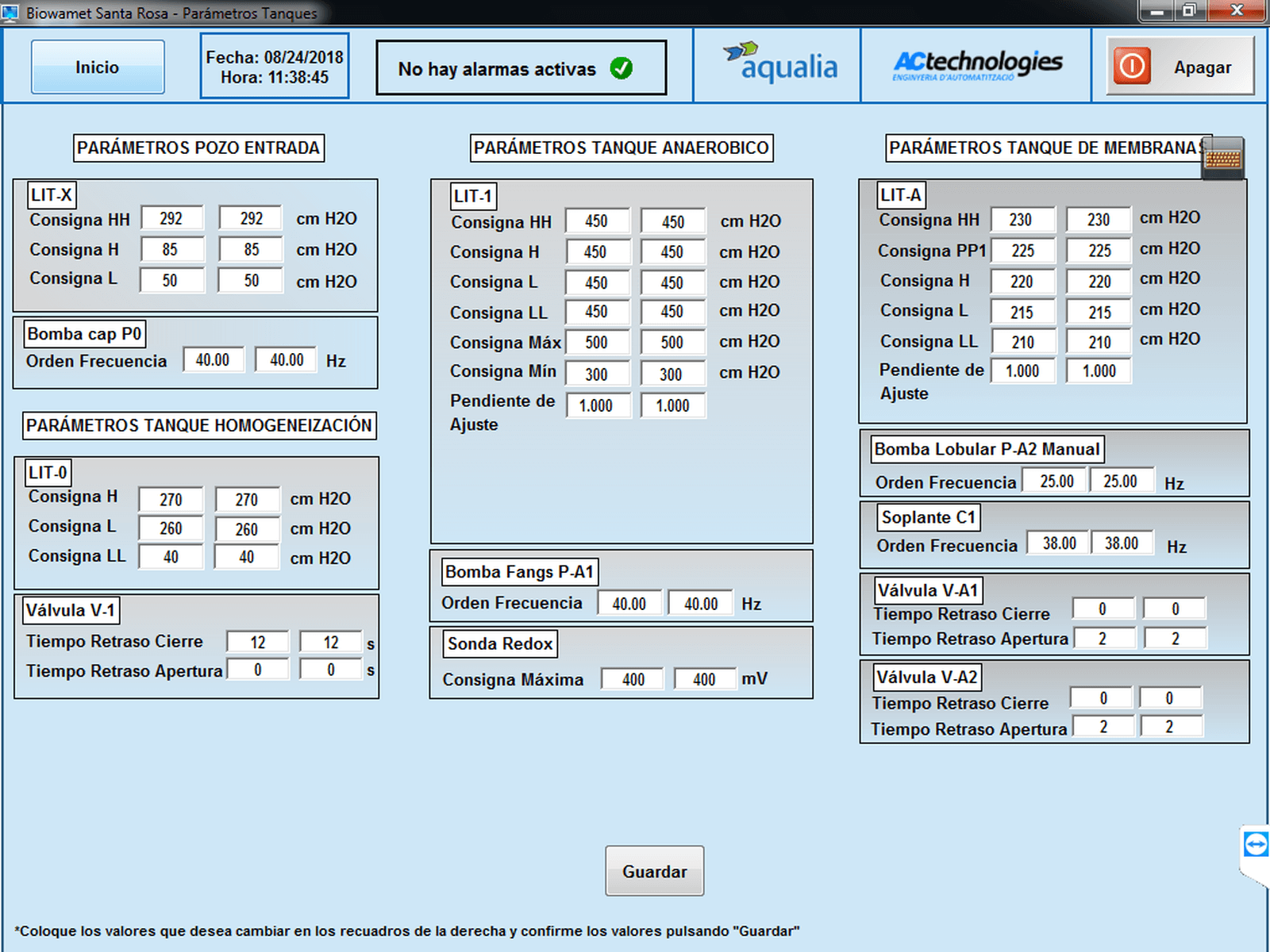The height and width of the screenshot is (952, 1270).
Task: Click the 'Bomba Fangs P-A1' group label
Action: (x=519, y=572)
